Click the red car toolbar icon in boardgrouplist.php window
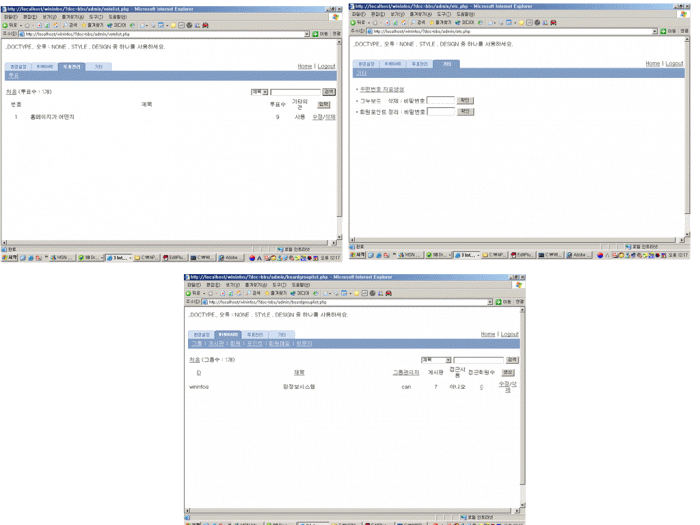Image resolution: width=700 pixels, height=525 pixels. pyautogui.click(x=388, y=293)
